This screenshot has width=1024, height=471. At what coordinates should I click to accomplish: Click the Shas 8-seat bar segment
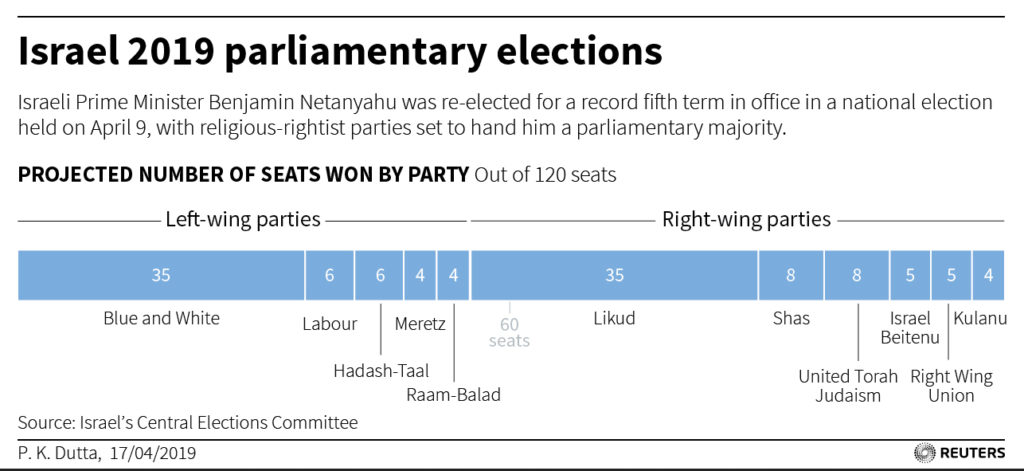pos(791,276)
